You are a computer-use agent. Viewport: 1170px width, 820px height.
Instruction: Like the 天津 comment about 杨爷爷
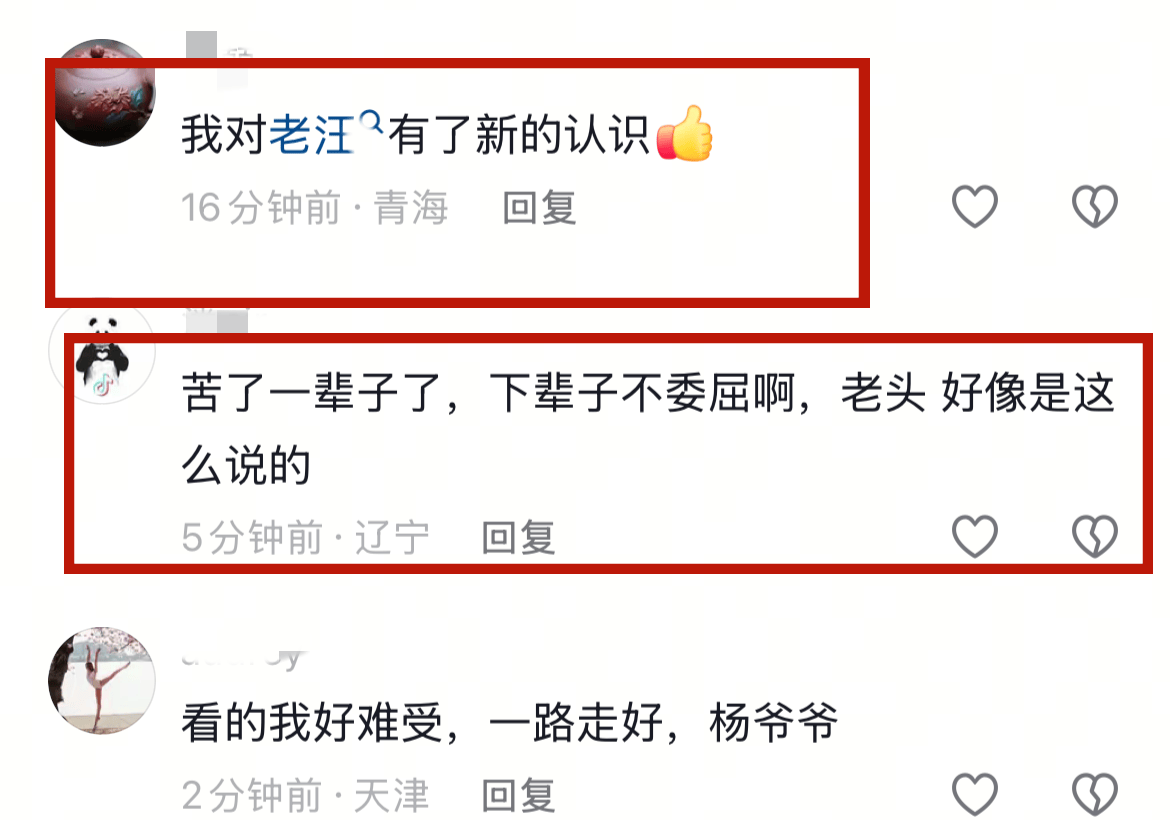point(975,794)
